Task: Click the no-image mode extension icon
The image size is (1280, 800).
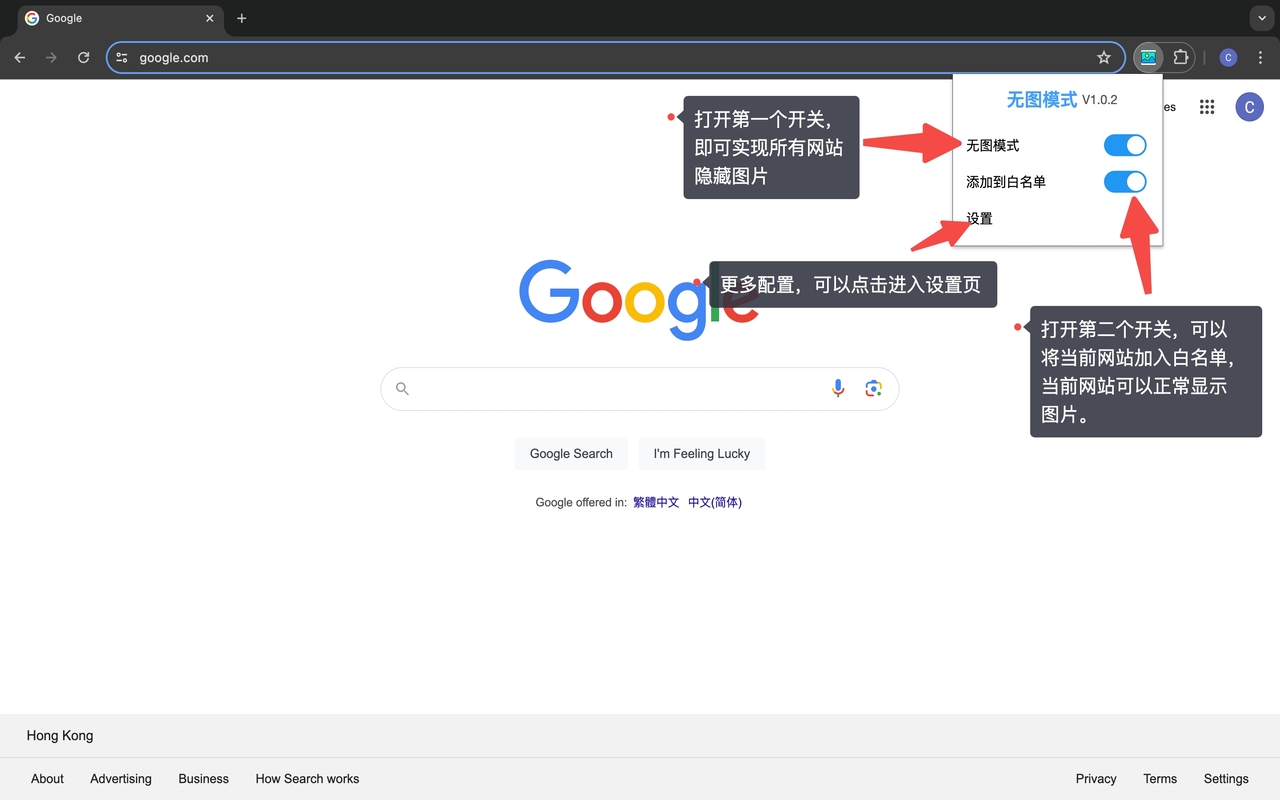Action: 1148,58
